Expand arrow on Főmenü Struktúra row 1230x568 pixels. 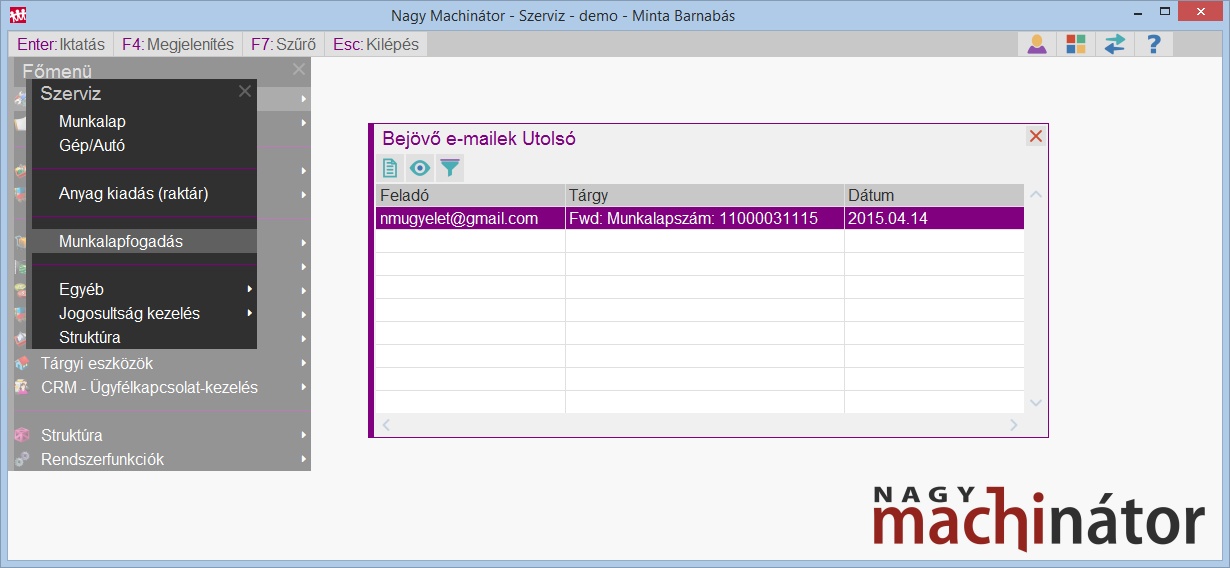click(x=303, y=435)
